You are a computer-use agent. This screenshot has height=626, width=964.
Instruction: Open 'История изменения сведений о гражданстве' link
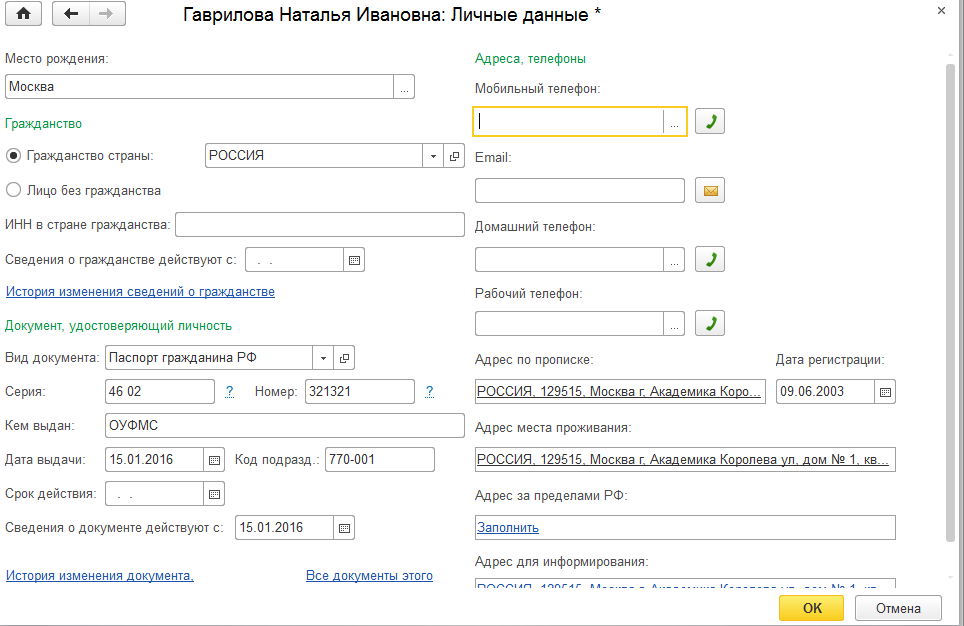(140, 292)
